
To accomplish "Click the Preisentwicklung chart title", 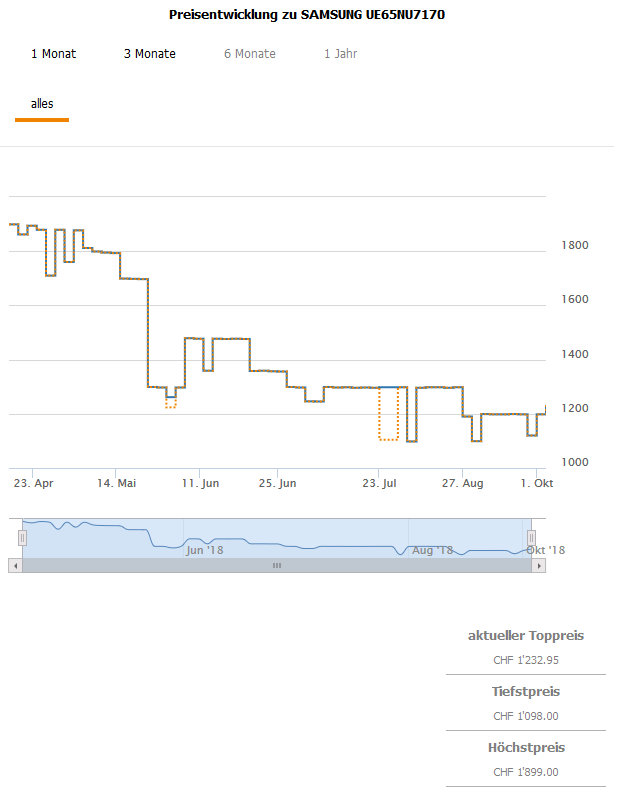I will click(x=307, y=16).
